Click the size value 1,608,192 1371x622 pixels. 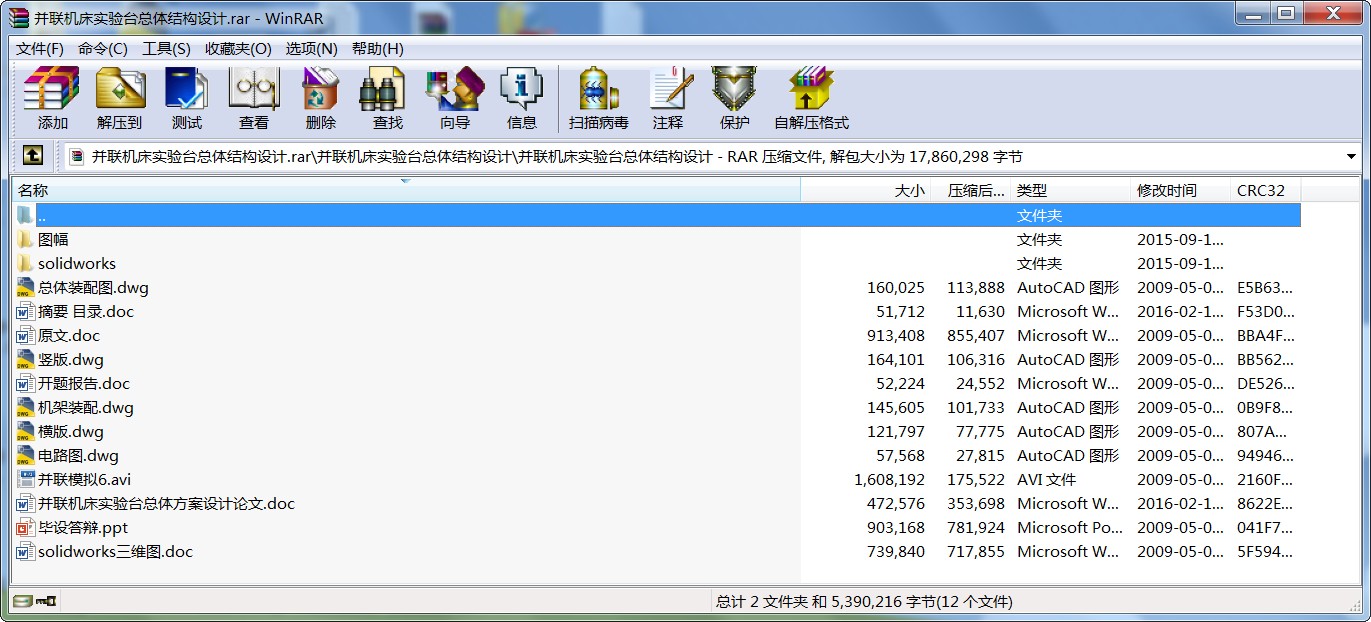point(889,479)
